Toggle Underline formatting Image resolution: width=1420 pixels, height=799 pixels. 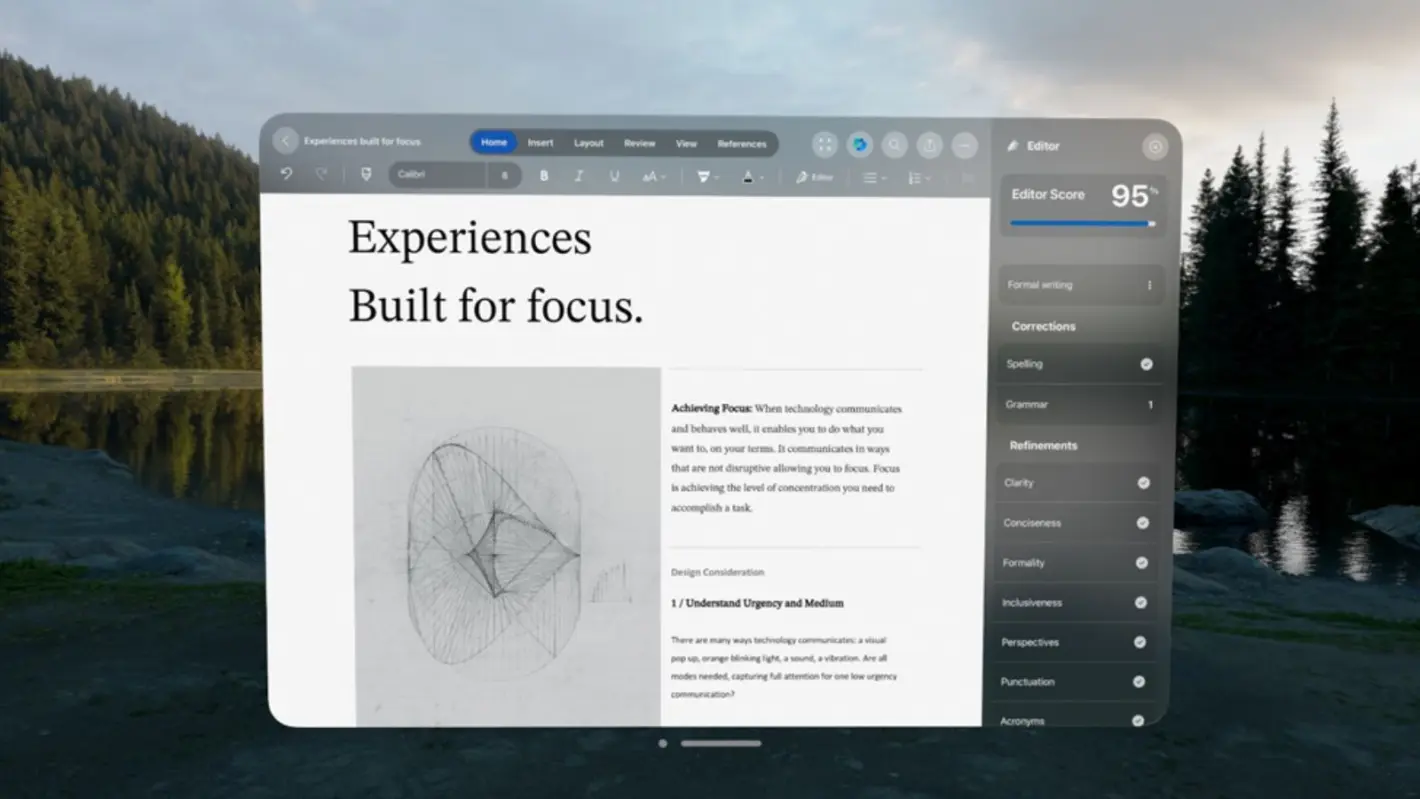(614, 175)
